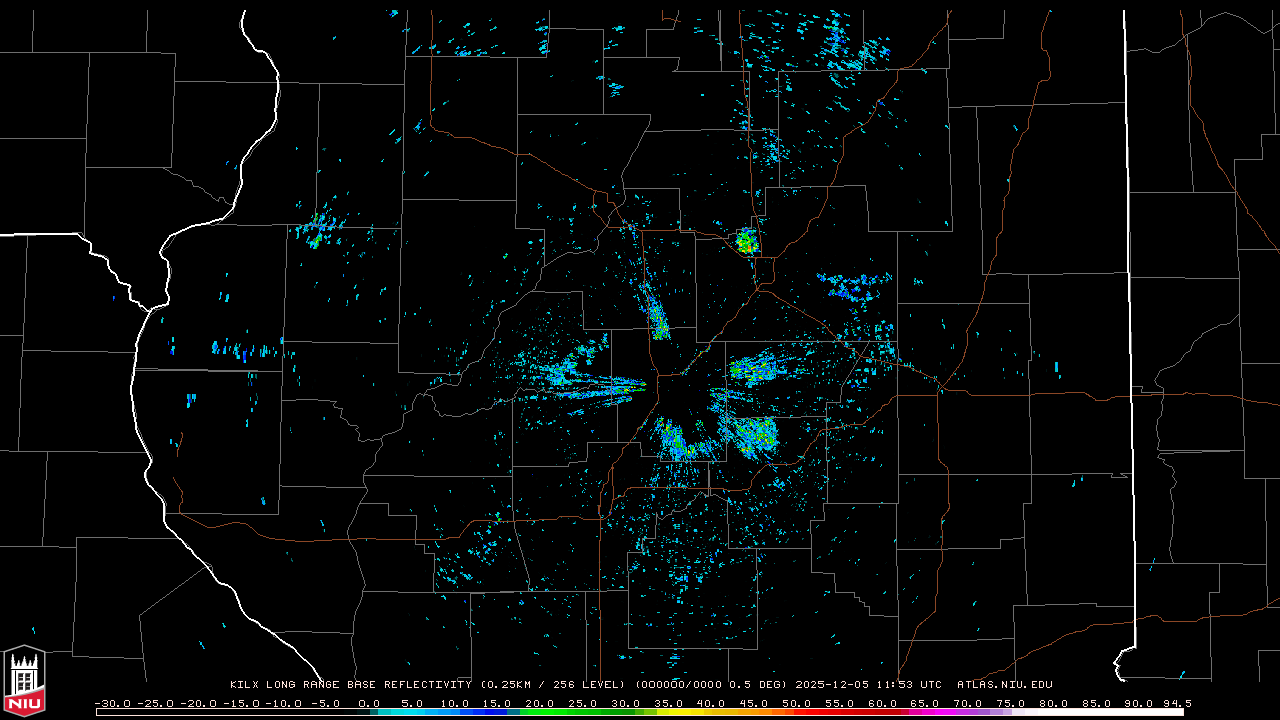The height and width of the screenshot is (720, 1280).
Task: Click the 20.0 scale label
Action: coord(540,703)
